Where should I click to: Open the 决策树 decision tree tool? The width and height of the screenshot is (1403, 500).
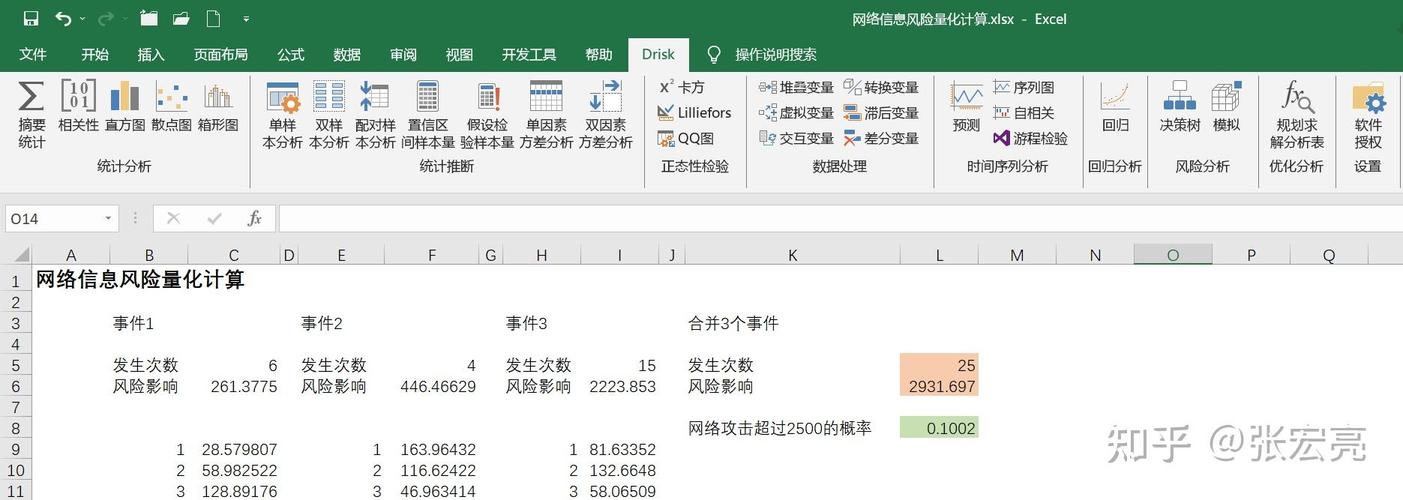(1180, 106)
